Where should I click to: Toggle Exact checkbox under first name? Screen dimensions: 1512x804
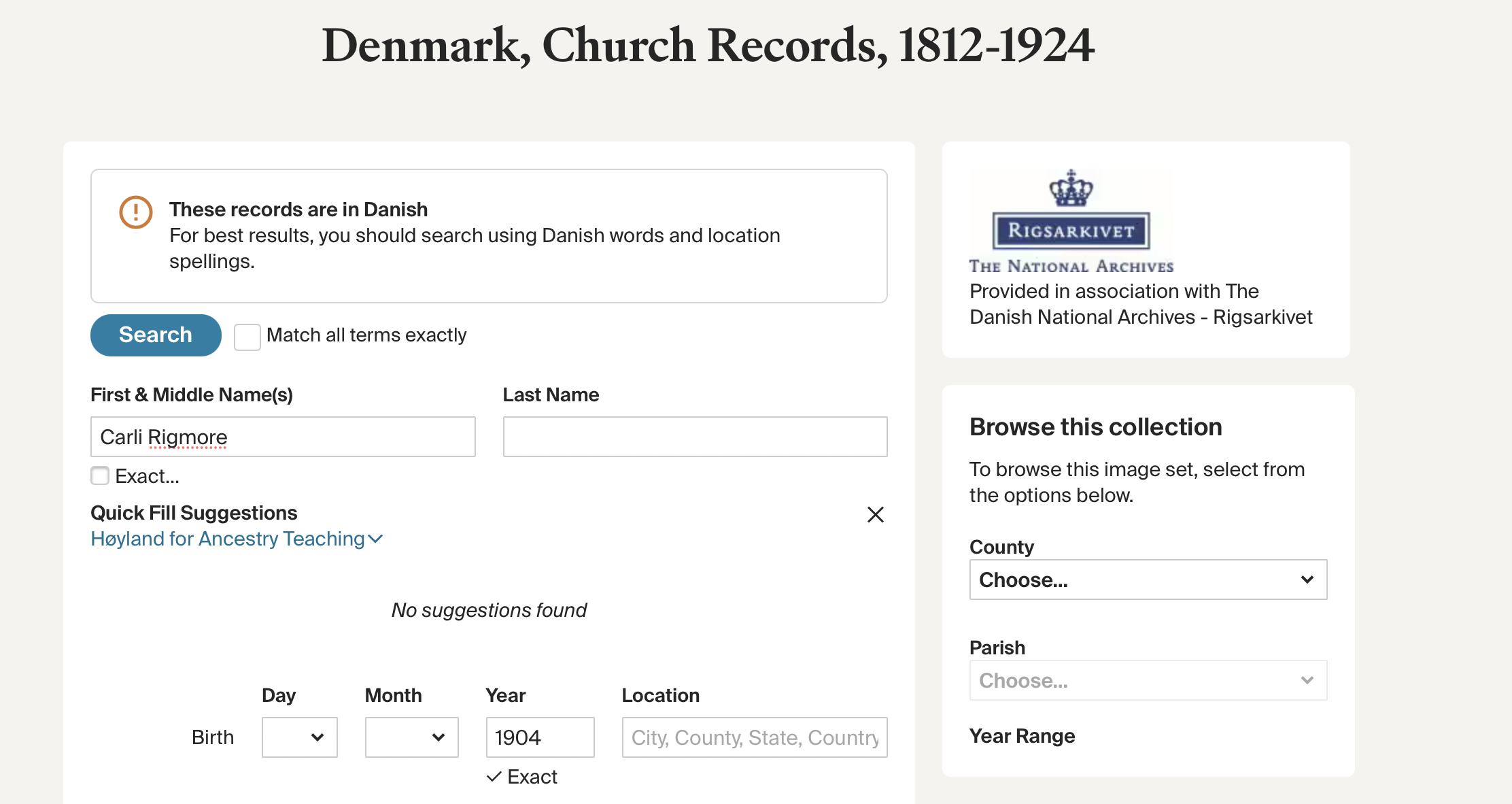(100, 475)
